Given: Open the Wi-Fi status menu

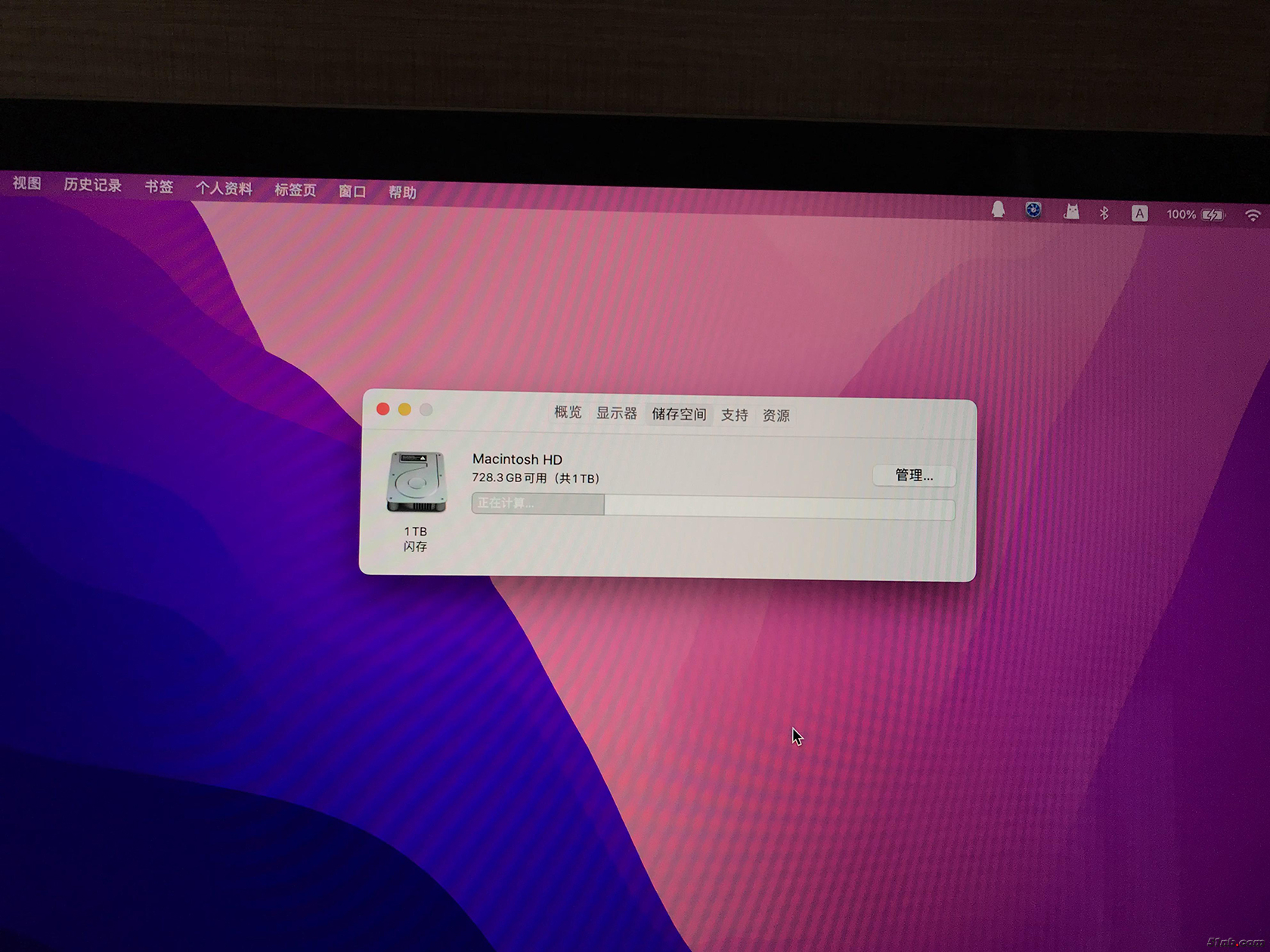Looking at the screenshot, I should click(x=1253, y=216).
